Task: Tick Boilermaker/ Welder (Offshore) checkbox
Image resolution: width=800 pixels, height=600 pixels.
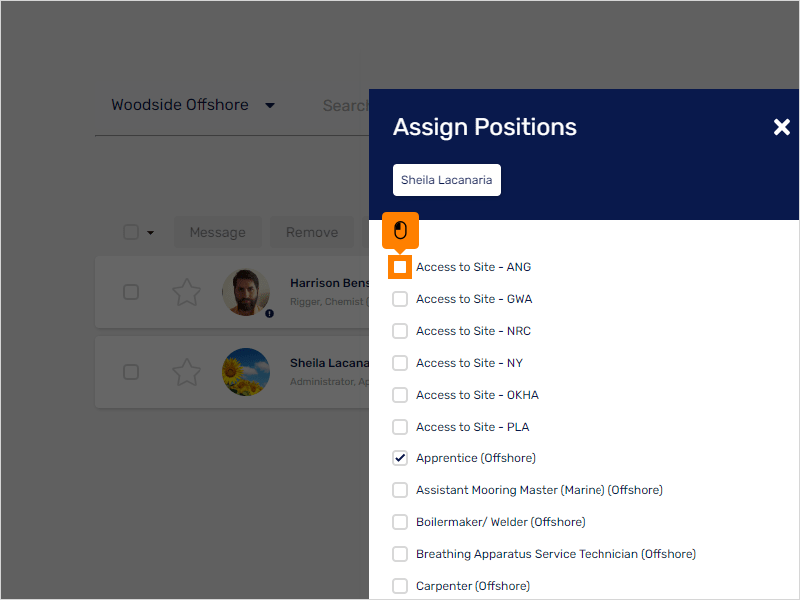Action: pos(400,522)
